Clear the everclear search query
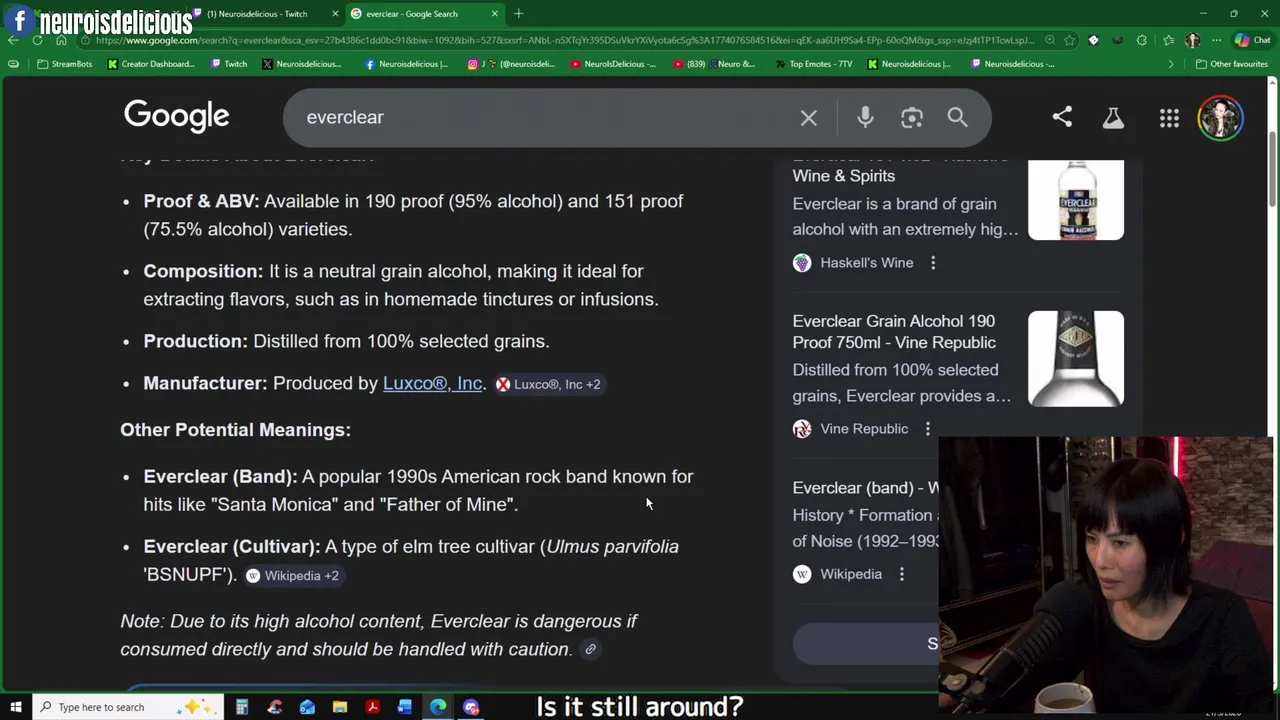The height and width of the screenshot is (720, 1280). pyautogui.click(x=808, y=118)
